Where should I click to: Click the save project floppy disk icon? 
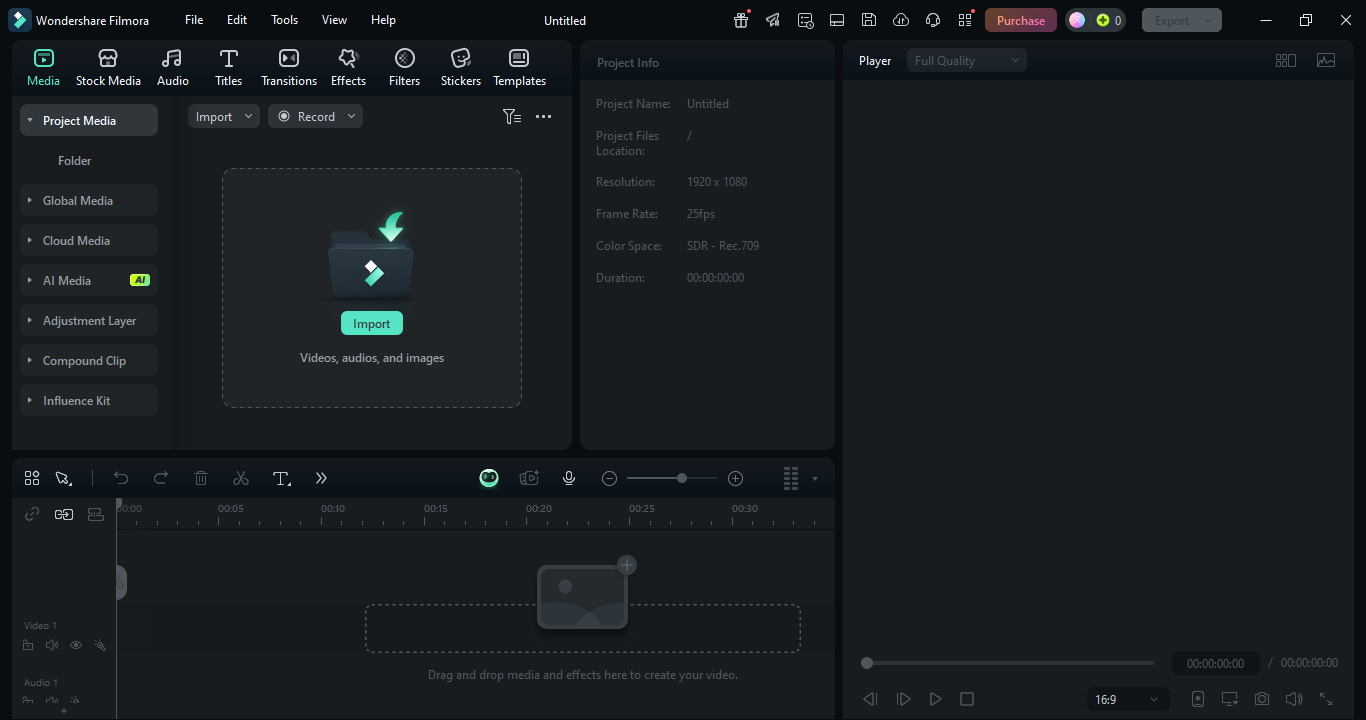coord(869,19)
